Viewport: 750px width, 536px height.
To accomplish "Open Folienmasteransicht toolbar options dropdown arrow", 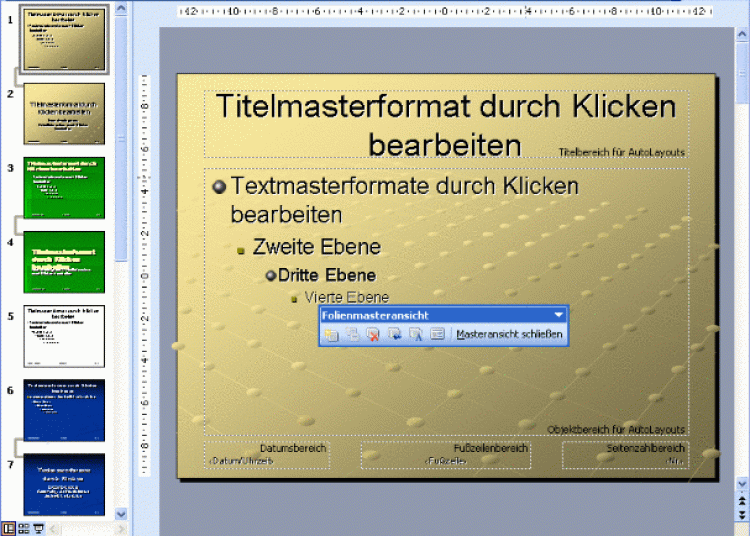I will pyautogui.click(x=559, y=314).
